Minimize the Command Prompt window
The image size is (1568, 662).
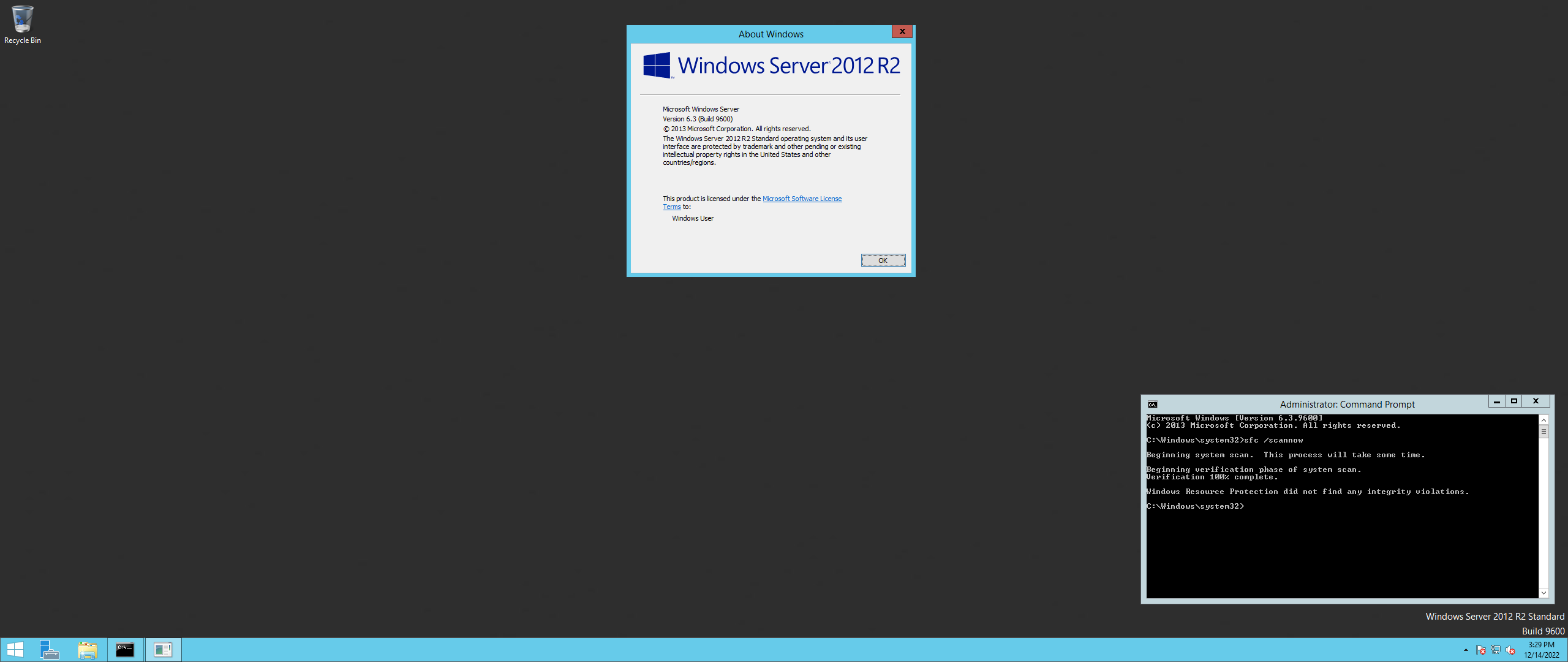pyautogui.click(x=1497, y=401)
